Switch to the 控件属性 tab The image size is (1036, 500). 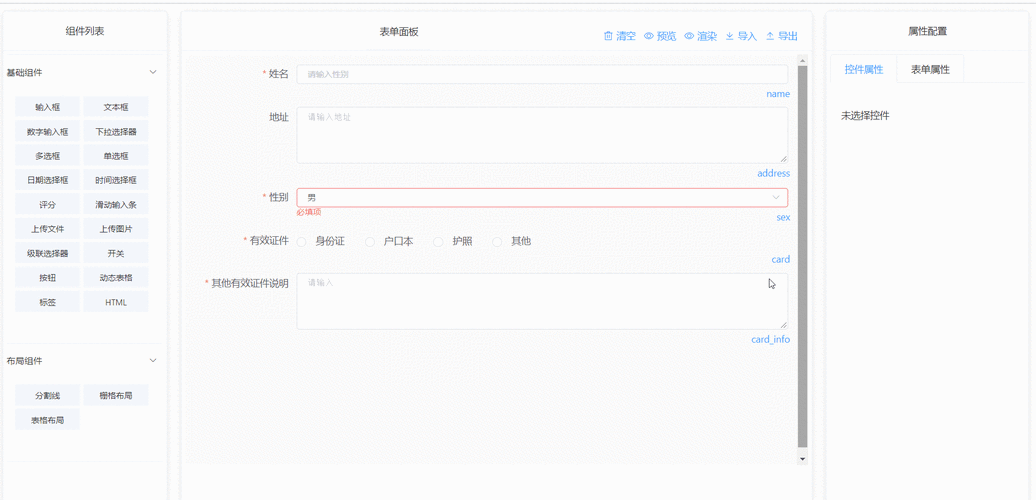[x=863, y=70]
